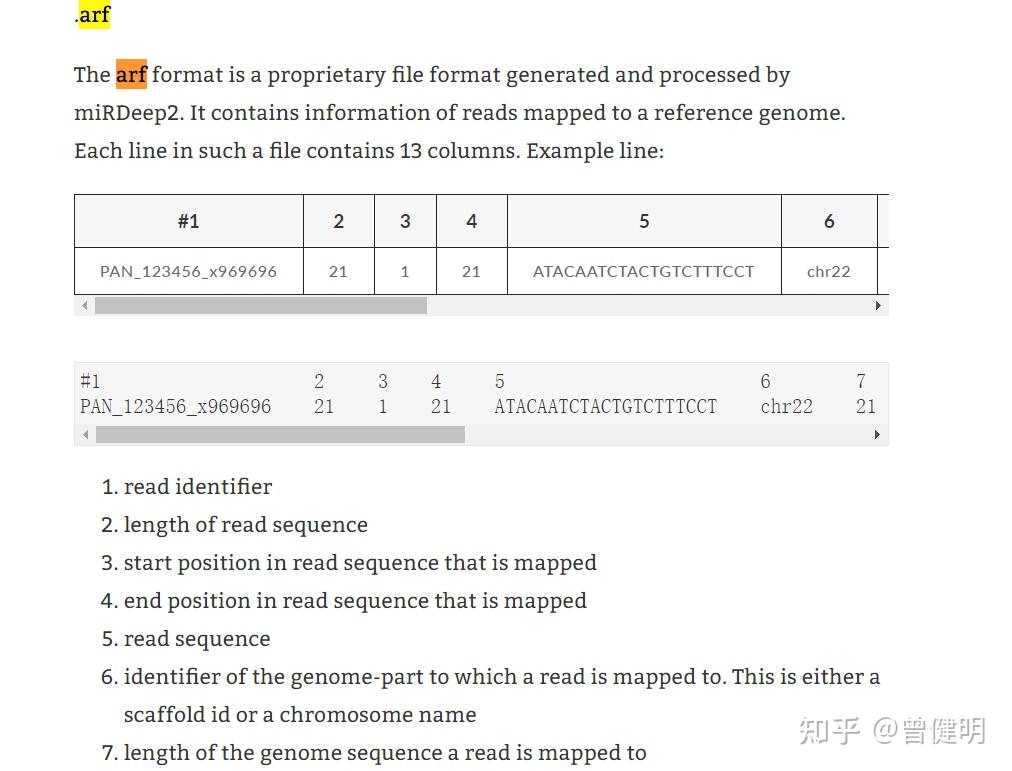This screenshot has height=771, width=1012.
Task: Click the sequence text in the code block
Action: click(605, 407)
